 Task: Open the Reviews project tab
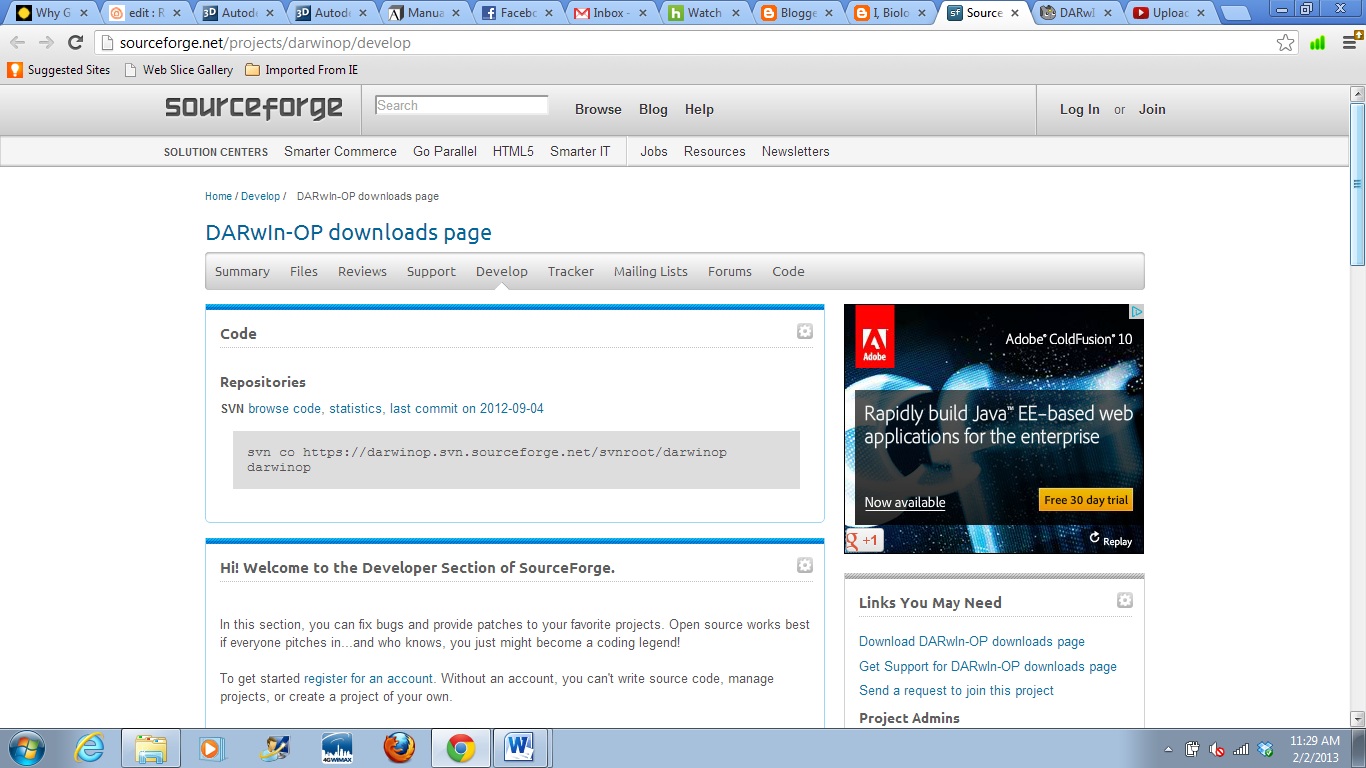(x=362, y=271)
